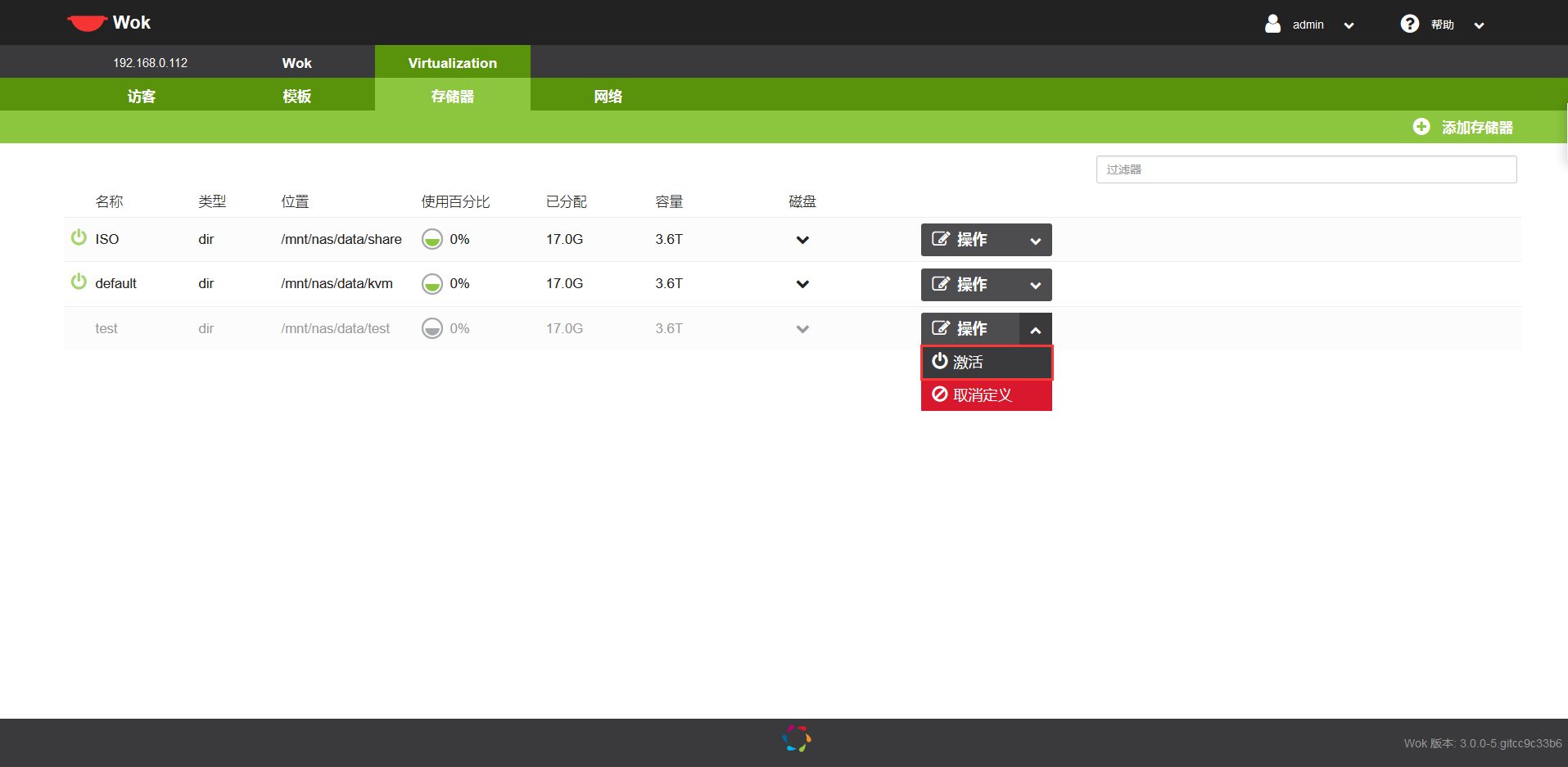Collapse the 操作 dropdown for test row
This screenshot has height=767, width=1568.
click(987, 329)
